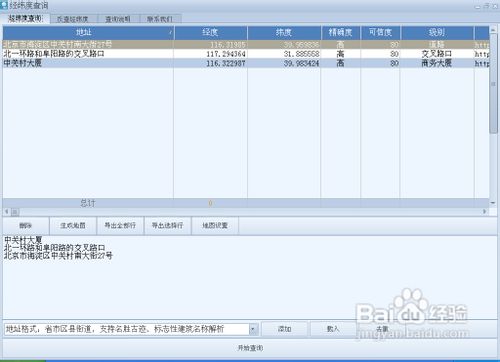Click the 纬度 column header
Viewport: 500px width, 362px height.
[x=284, y=32]
